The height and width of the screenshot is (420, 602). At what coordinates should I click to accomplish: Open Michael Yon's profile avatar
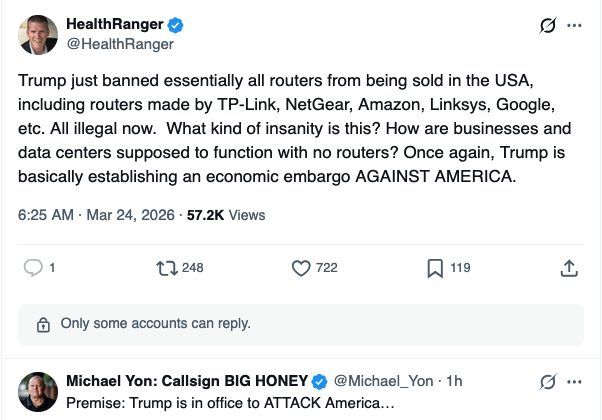[x=38, y=390]
